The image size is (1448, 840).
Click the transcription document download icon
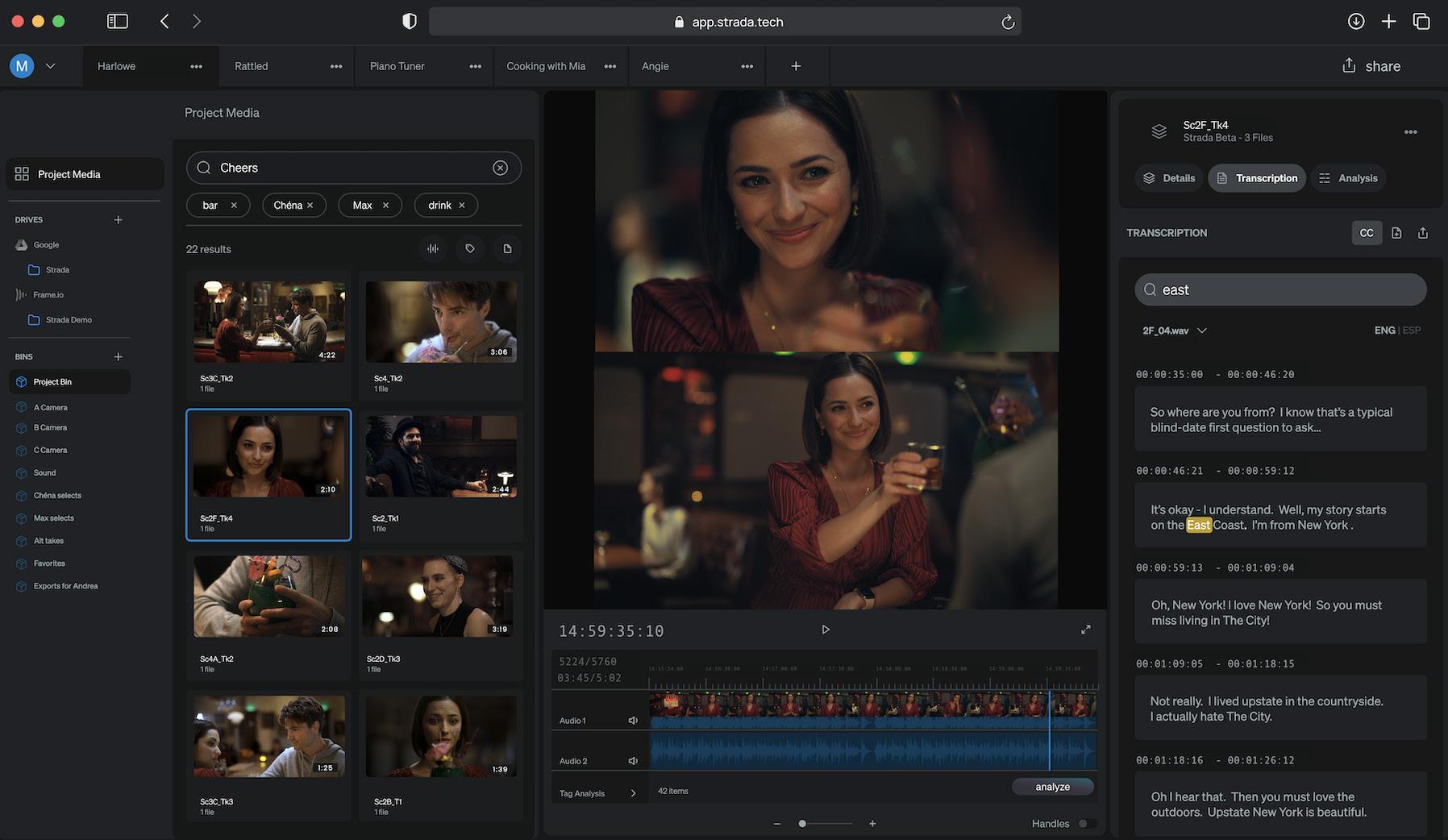tap(1396, 233)
